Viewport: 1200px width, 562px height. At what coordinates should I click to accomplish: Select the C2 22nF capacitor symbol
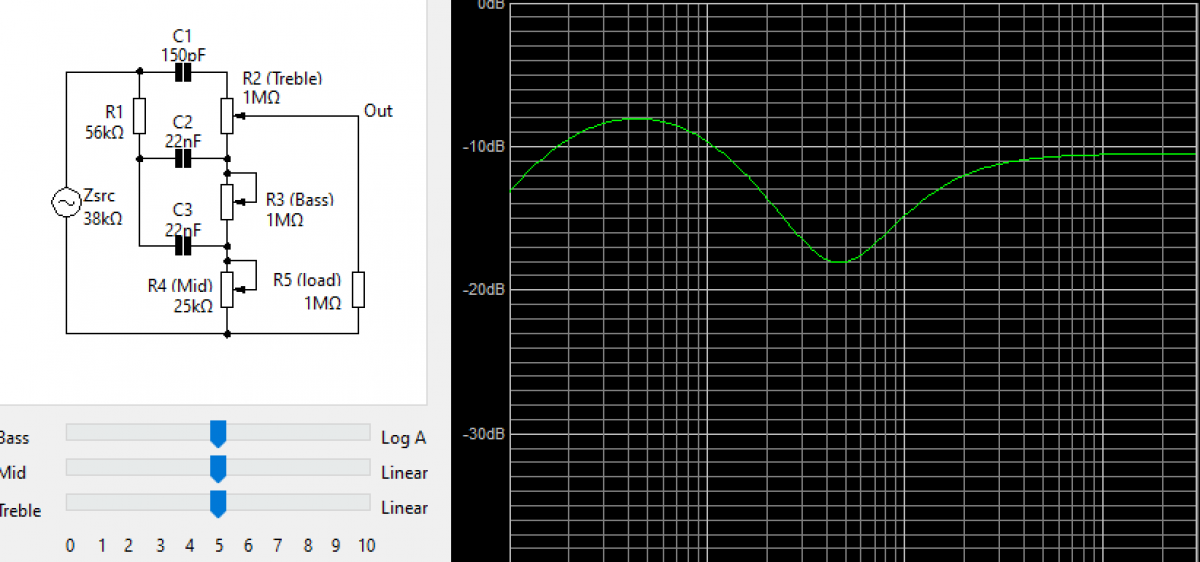183,158
